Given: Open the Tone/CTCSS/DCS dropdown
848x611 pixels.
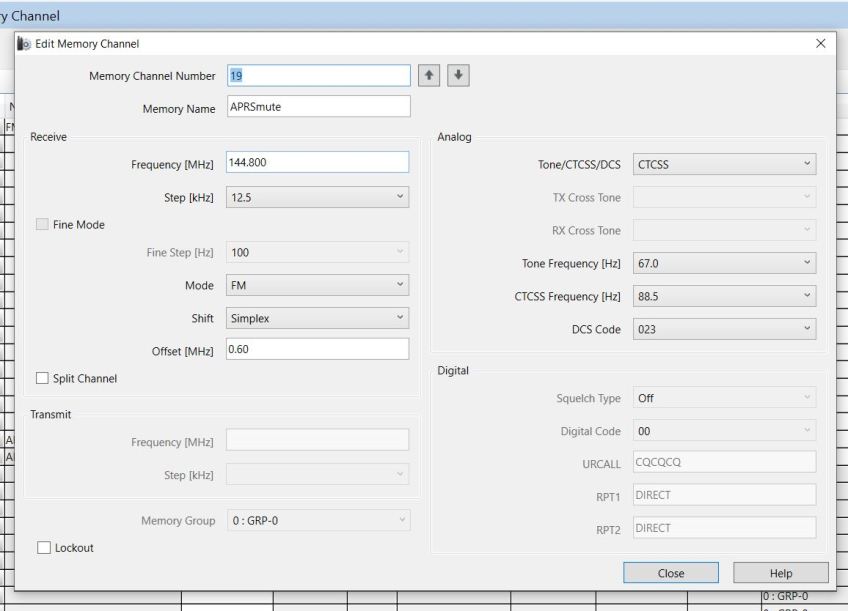Looking at the screenshot, I should [724, 165].
